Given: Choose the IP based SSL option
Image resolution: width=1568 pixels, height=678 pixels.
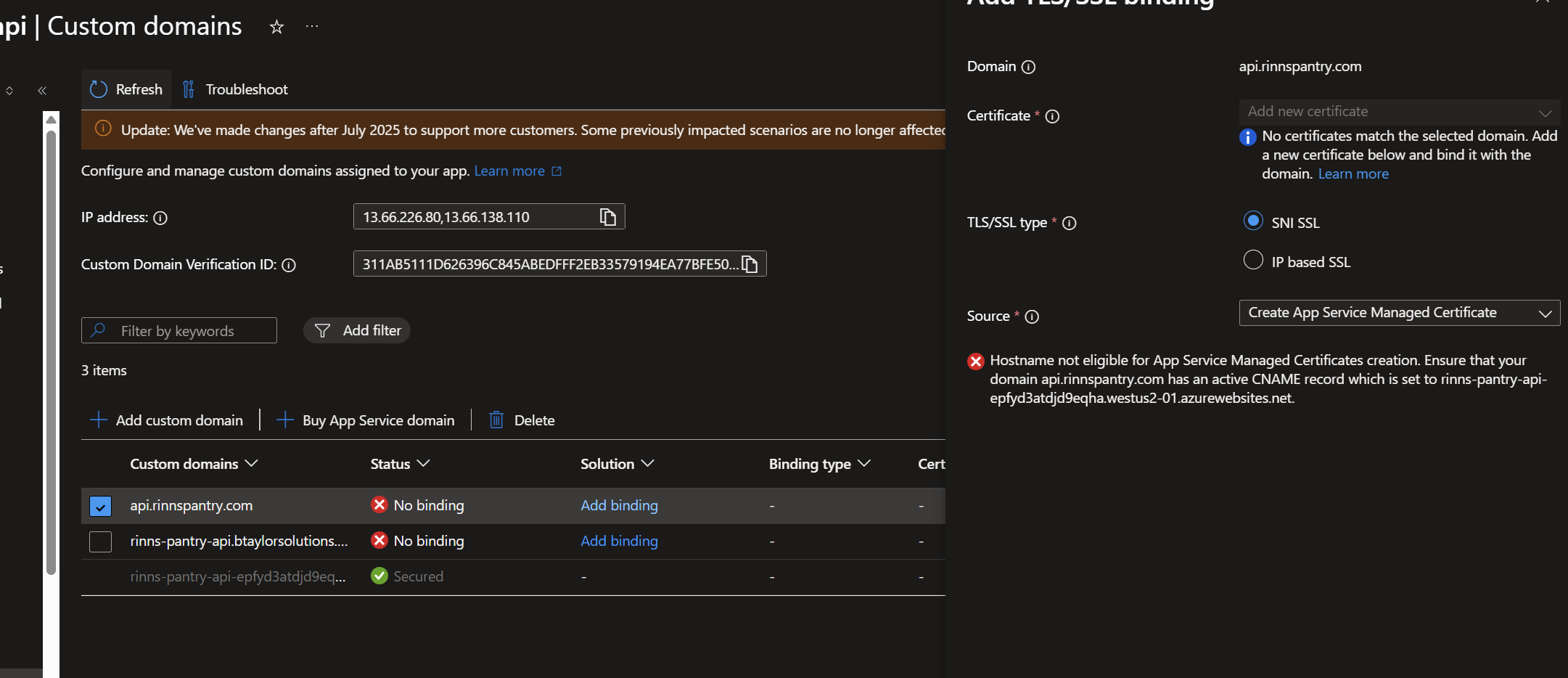Looking at the screenshot, I should click(1253, 260).
